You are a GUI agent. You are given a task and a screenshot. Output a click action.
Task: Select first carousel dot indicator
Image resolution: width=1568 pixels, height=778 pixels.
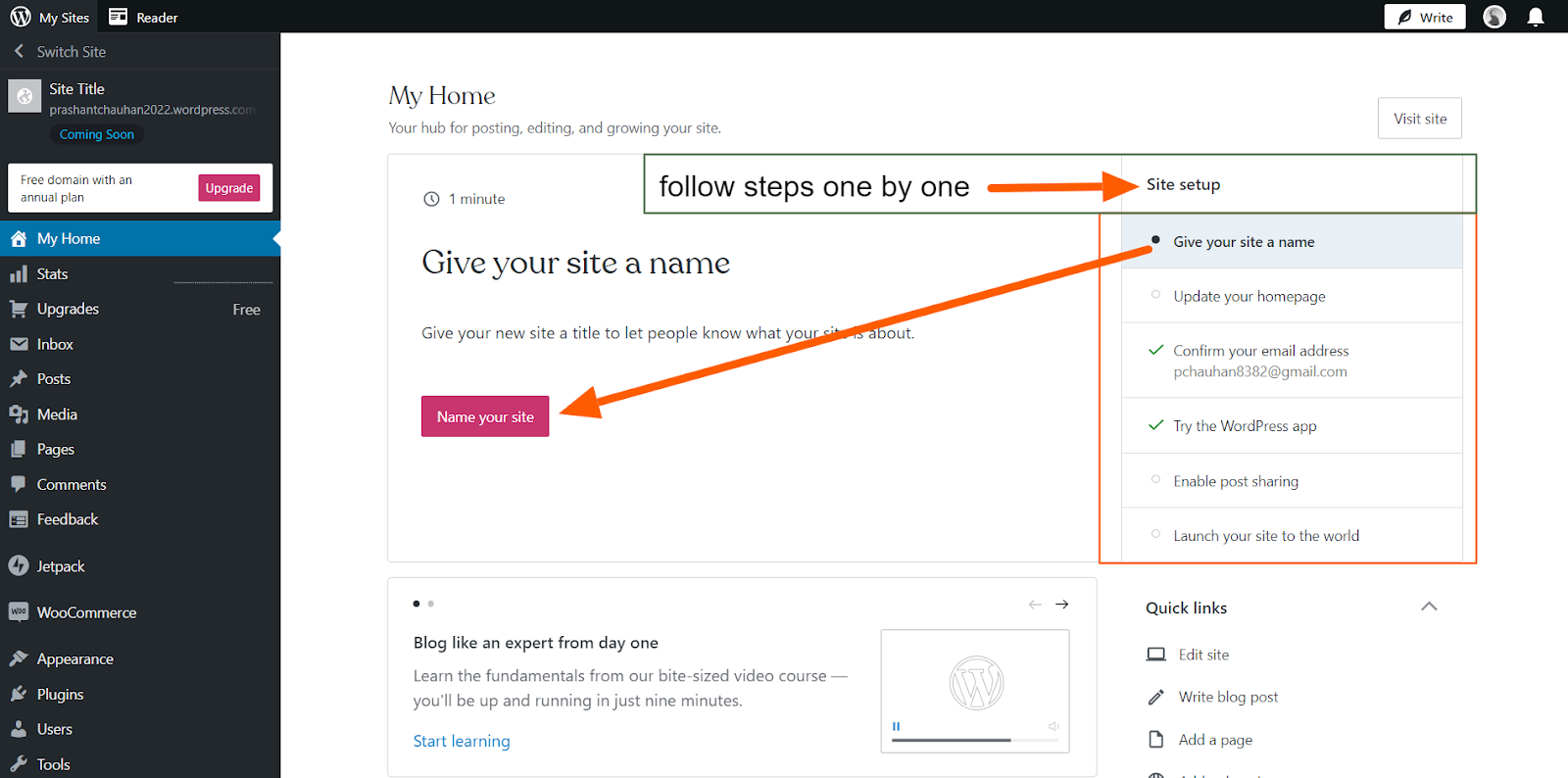click(416, 604)
